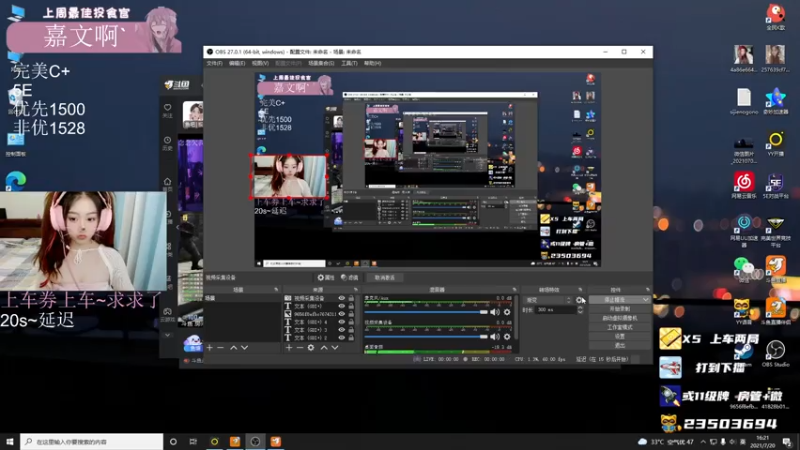Open transition properties gear in Scene Transitions
Viewport: 800px width, 450px height.
click(x=579, y=300)
